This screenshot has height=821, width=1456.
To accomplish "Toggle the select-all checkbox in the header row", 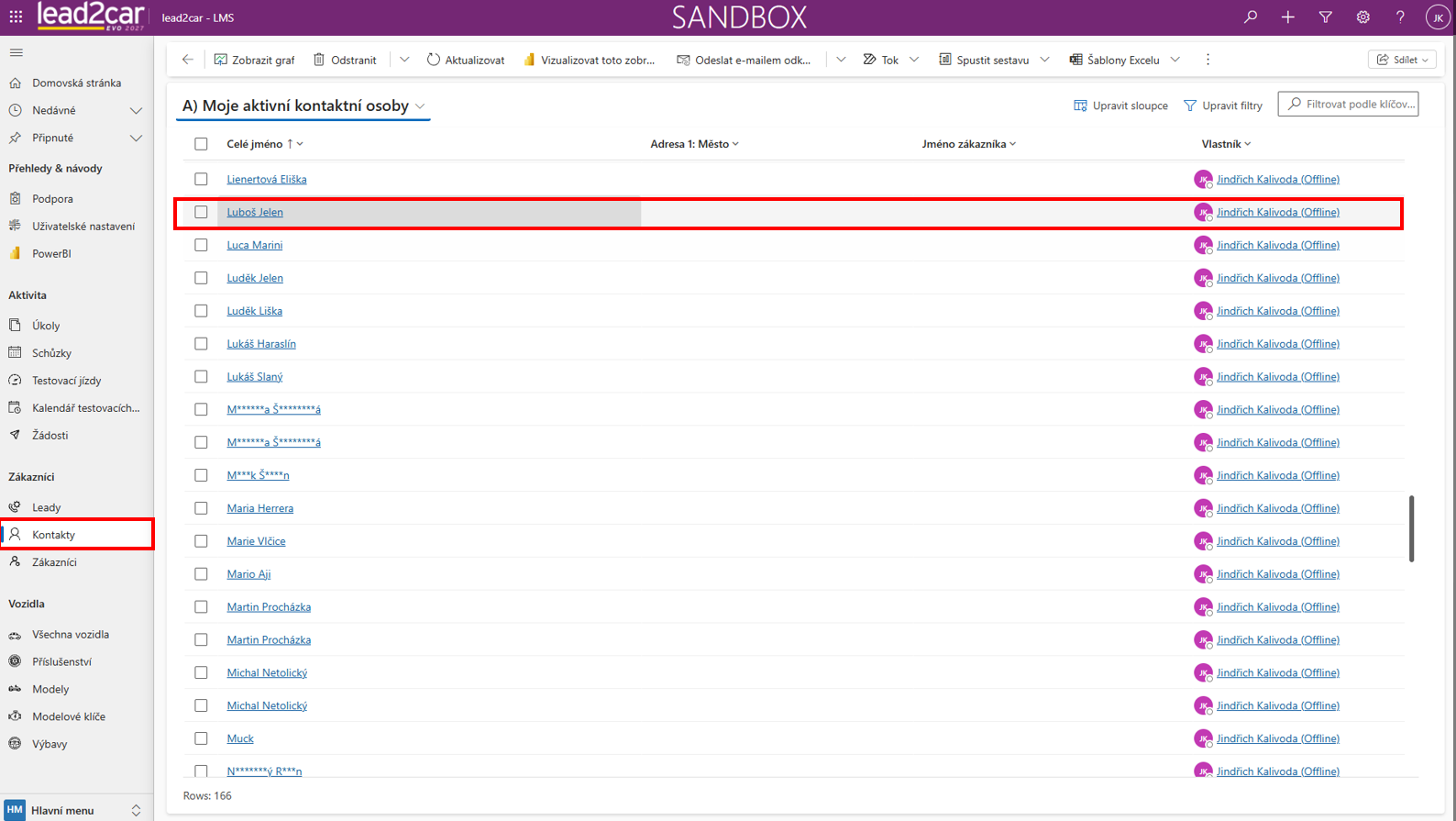I will 201,144.
